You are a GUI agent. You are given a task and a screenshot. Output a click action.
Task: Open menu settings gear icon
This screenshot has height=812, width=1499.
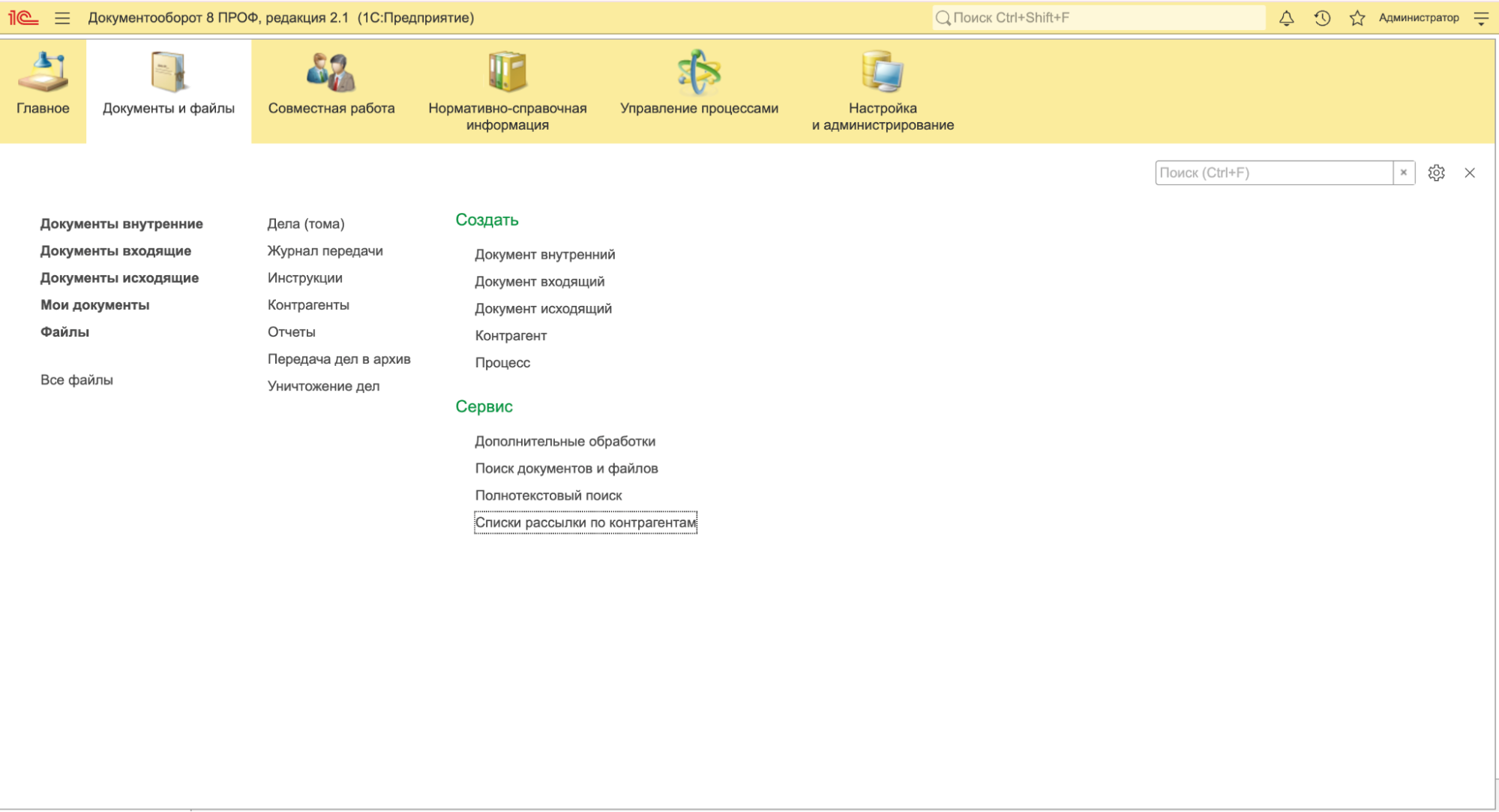pyautogui.click(x=1436, y=173)
